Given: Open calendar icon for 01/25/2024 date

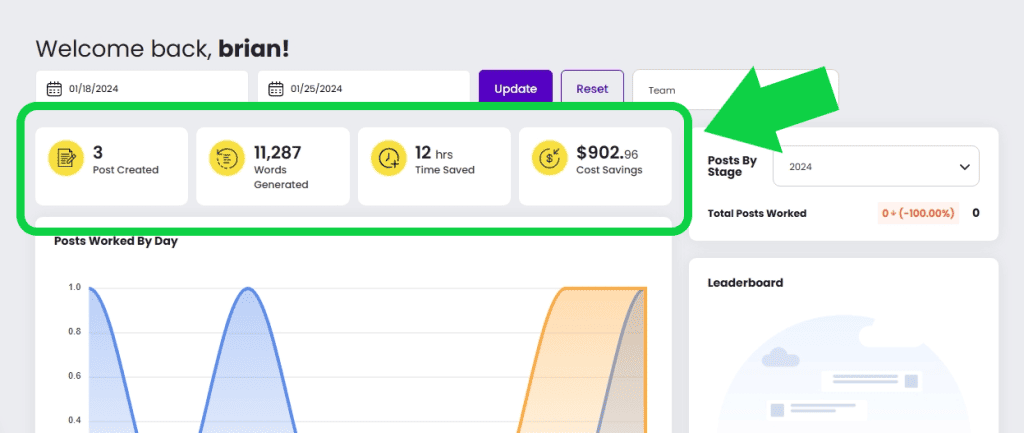Looking at the screenshot, I should [x=276, y=89].
